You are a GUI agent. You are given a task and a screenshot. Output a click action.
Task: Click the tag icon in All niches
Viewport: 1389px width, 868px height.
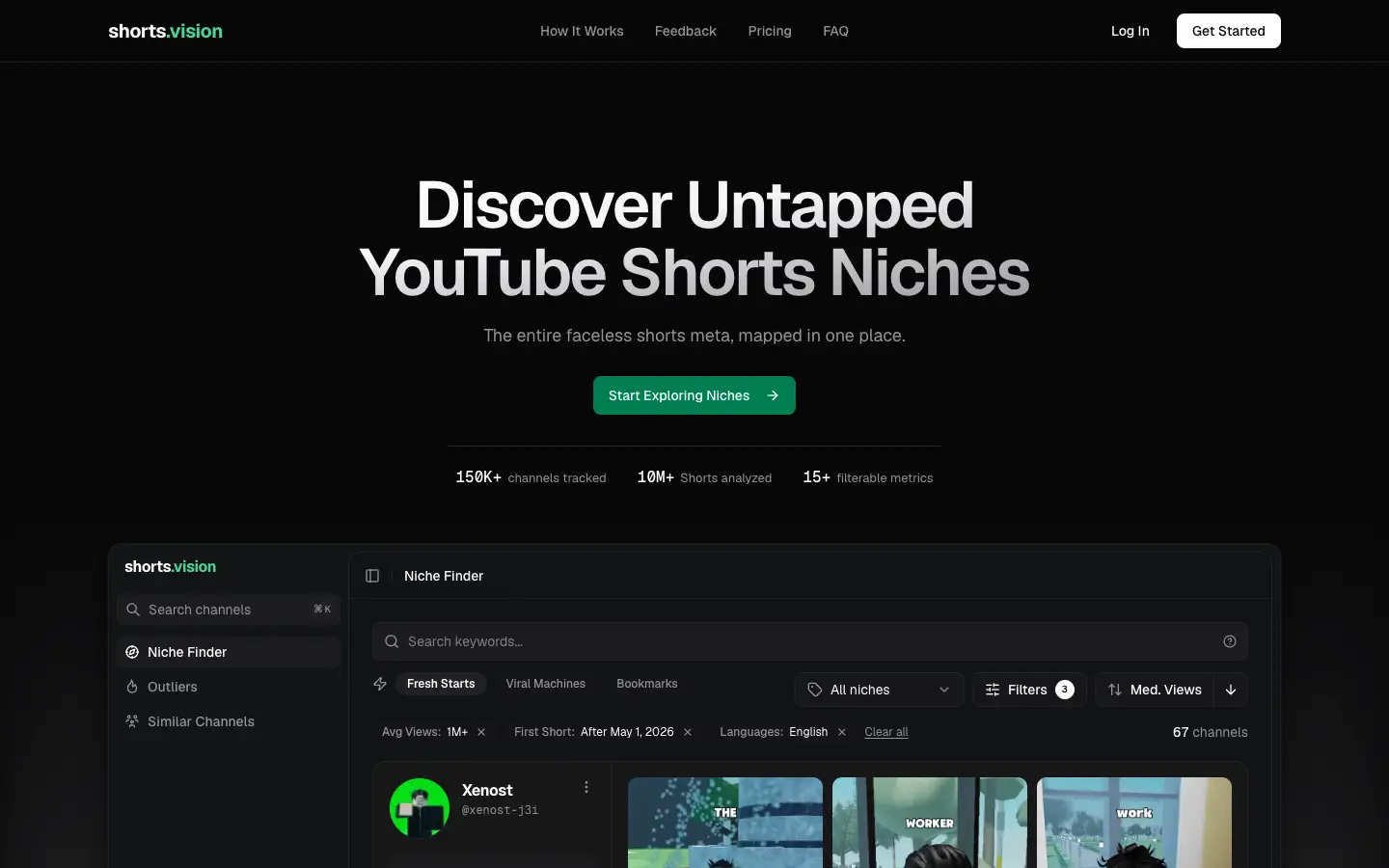[815, 690]
